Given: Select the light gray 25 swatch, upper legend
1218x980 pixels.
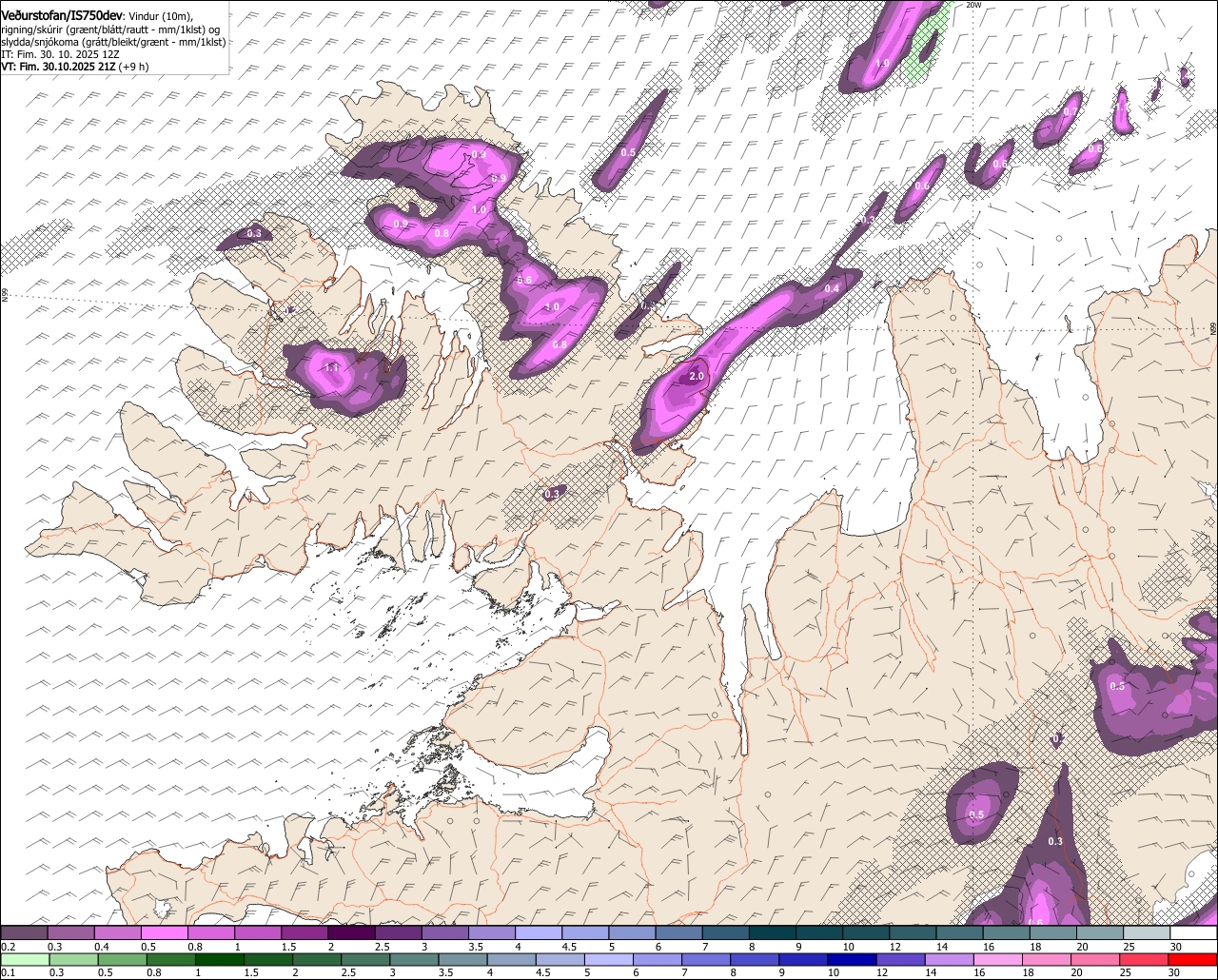Looking at the screenshot, I should point(1147,933).
